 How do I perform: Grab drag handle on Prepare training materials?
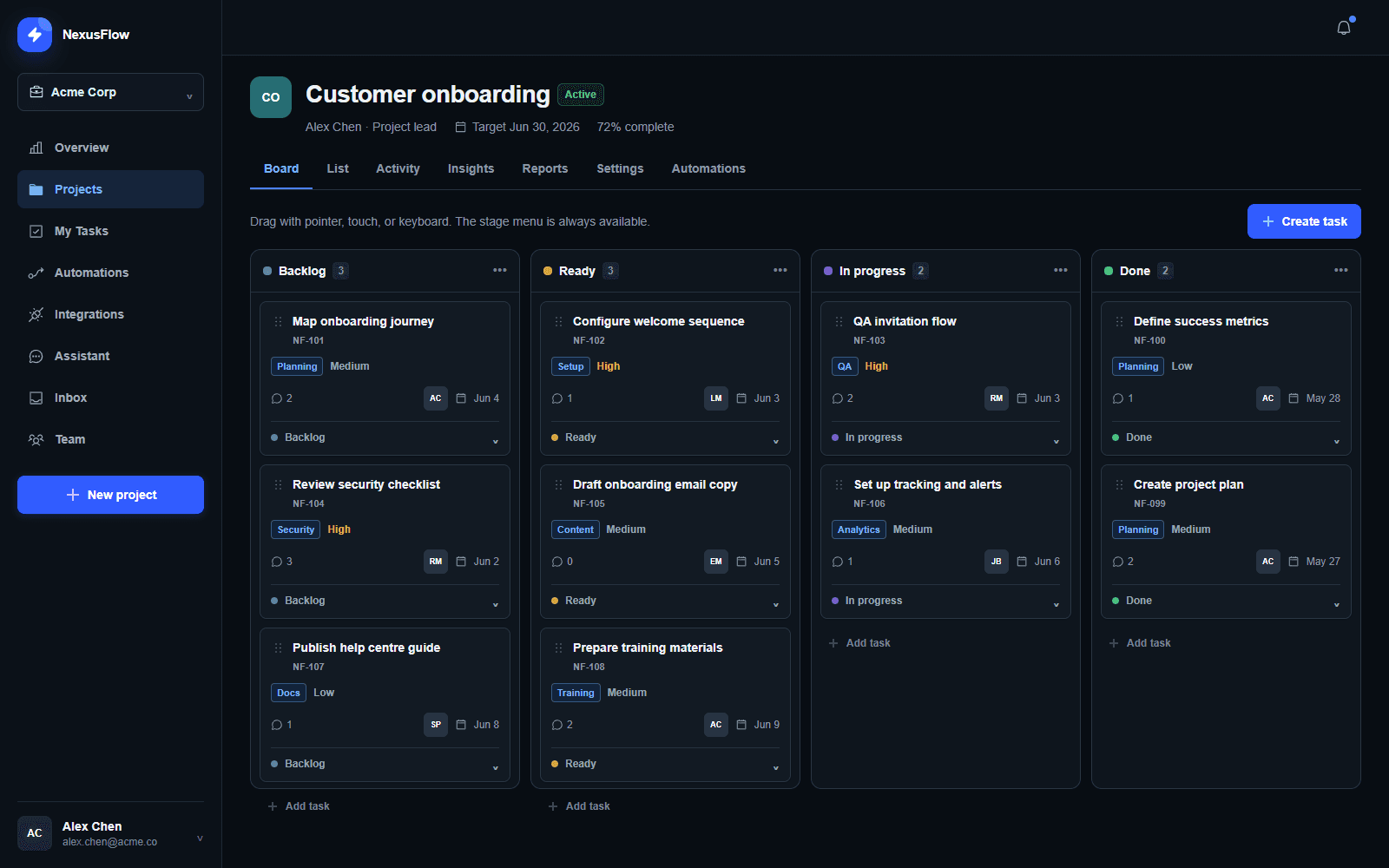[x=558, y=648]
